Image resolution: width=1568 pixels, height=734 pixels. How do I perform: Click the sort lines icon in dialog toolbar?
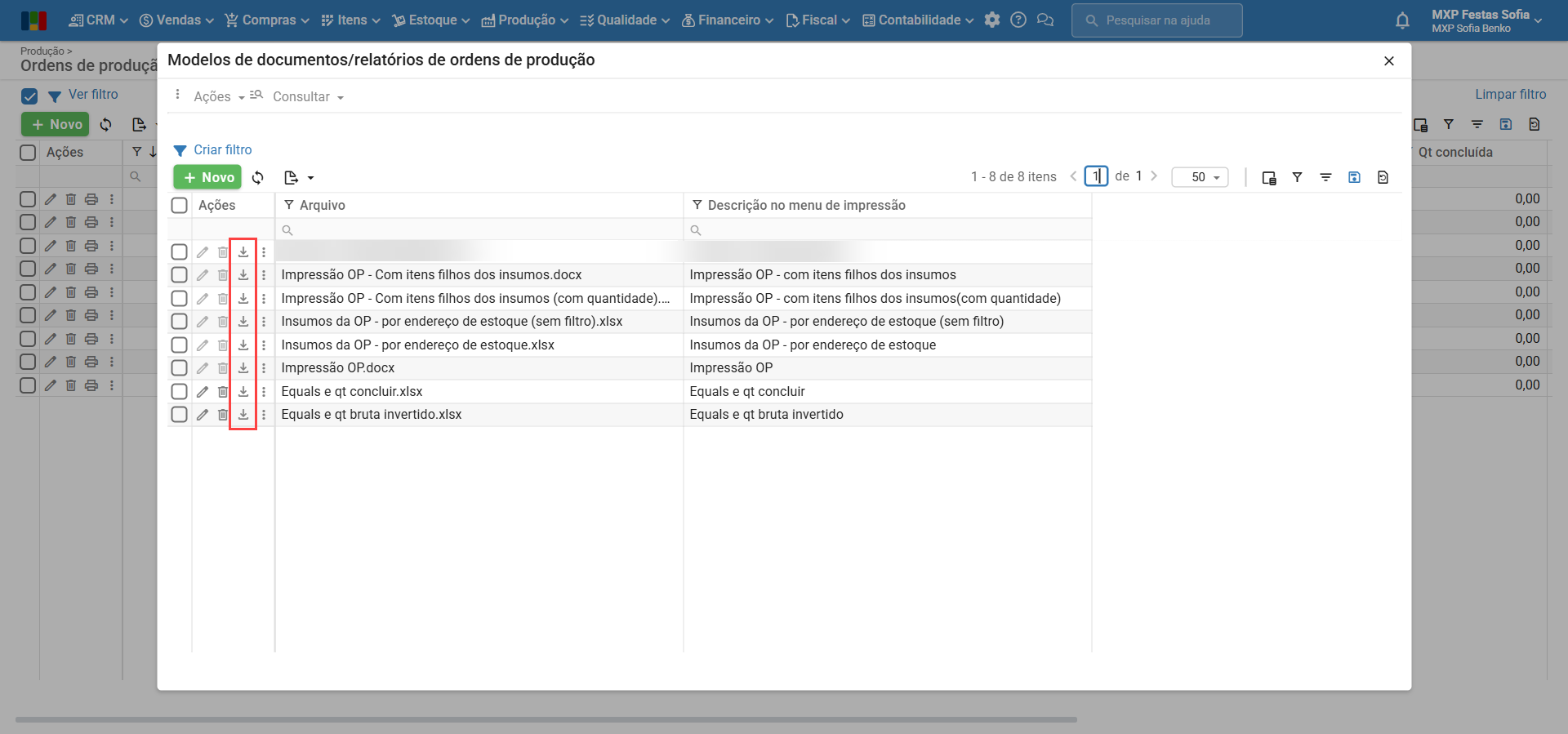pyautogui.click(x=1325, y=177)
